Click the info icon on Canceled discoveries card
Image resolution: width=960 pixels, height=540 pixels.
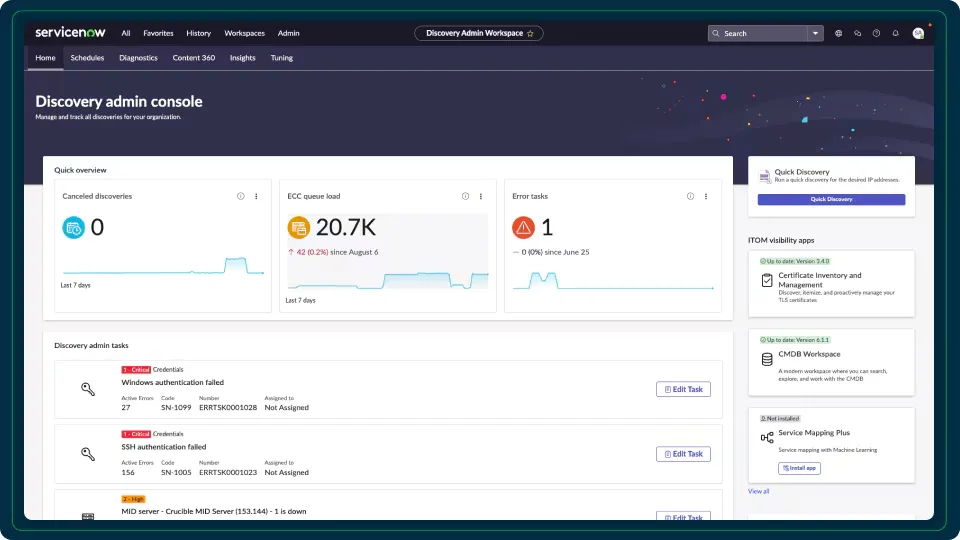(x=241, y=196)
